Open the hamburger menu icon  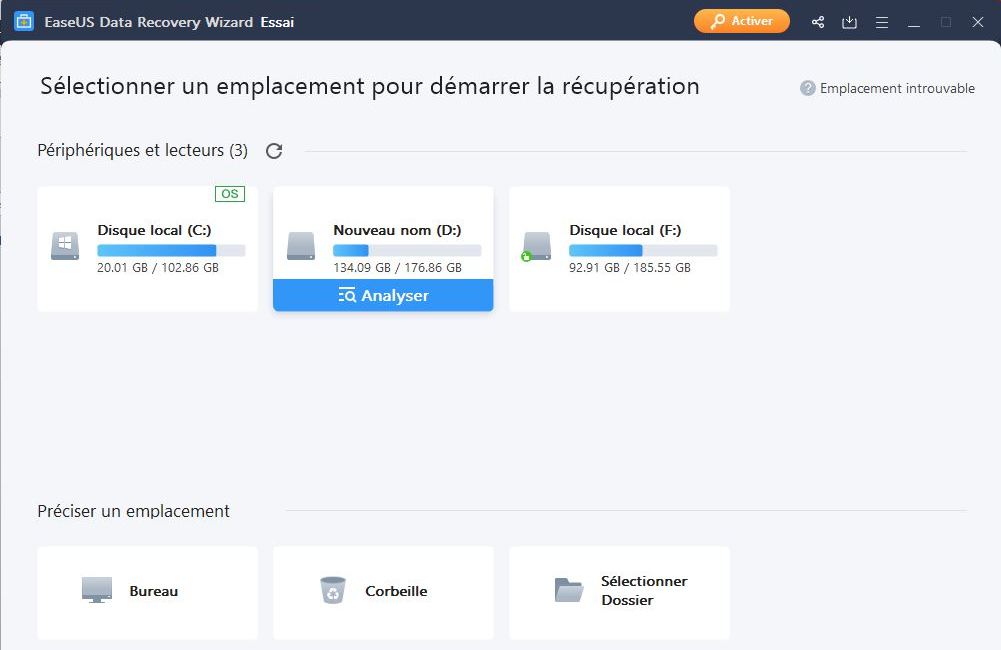(882, 22)
